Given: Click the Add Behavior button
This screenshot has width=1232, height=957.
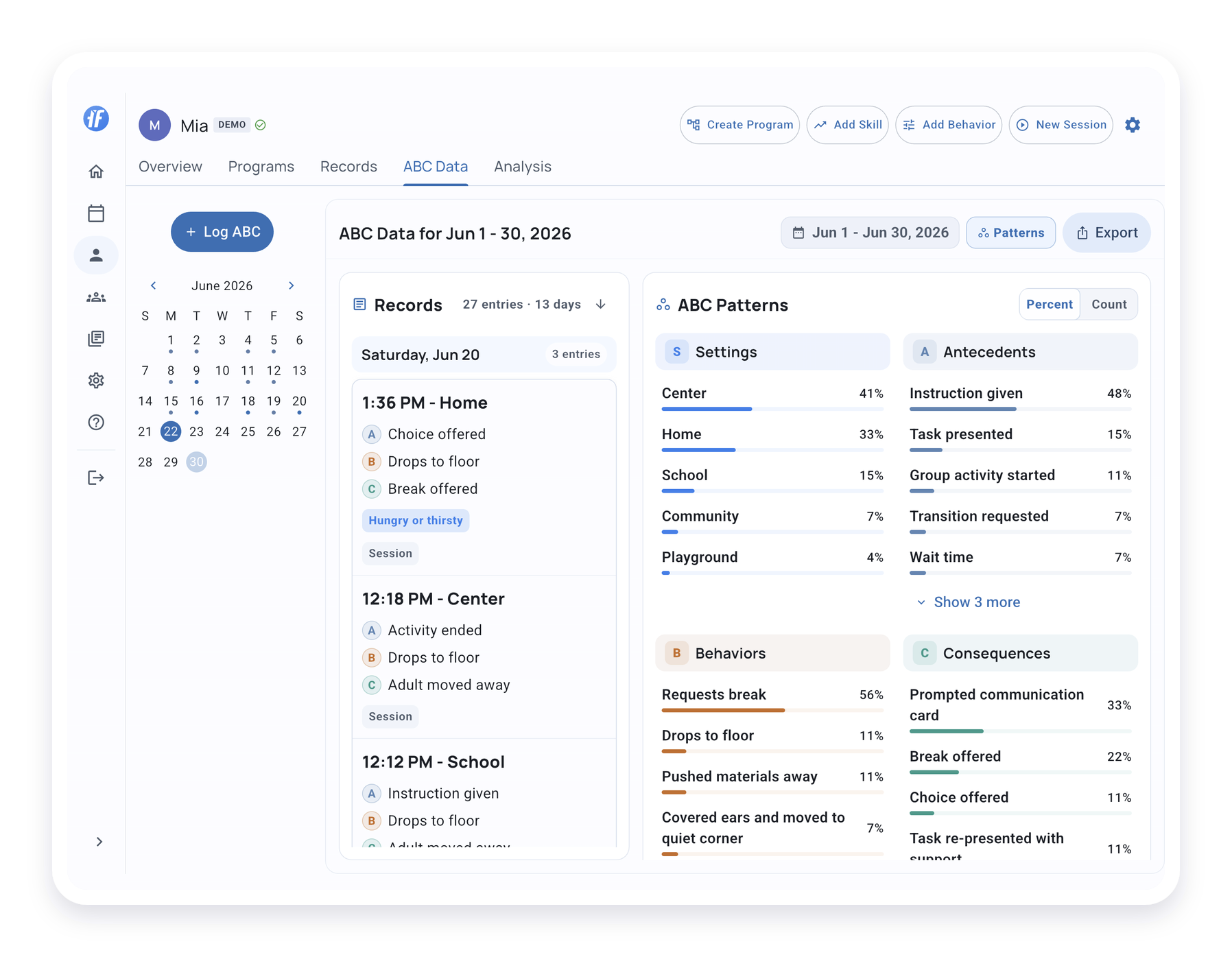Looking at the screenshot, I should click(x=949, y=125).
